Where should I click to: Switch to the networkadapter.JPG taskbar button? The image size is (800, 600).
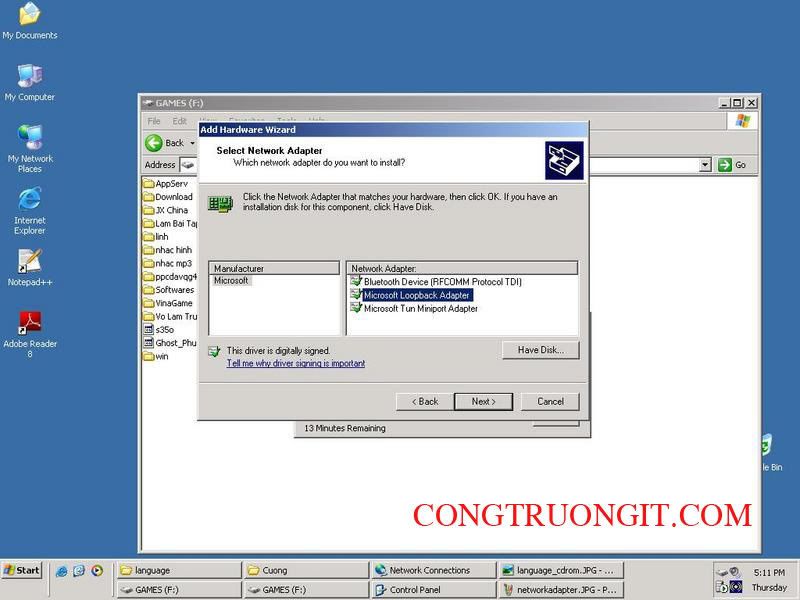click(x=561, y=590)
